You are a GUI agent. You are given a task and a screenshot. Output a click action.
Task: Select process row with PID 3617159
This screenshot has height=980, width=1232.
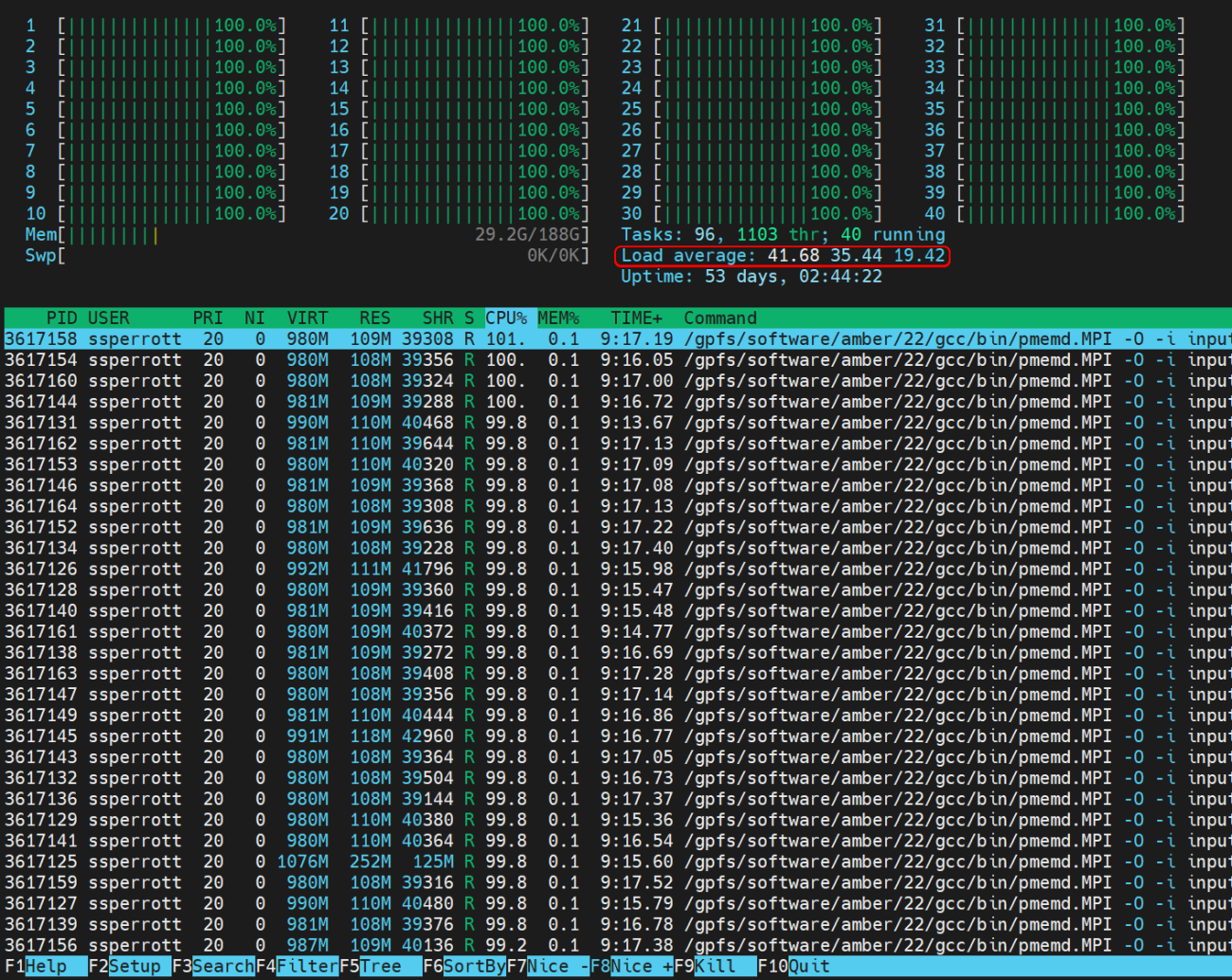tap(618, 882)
